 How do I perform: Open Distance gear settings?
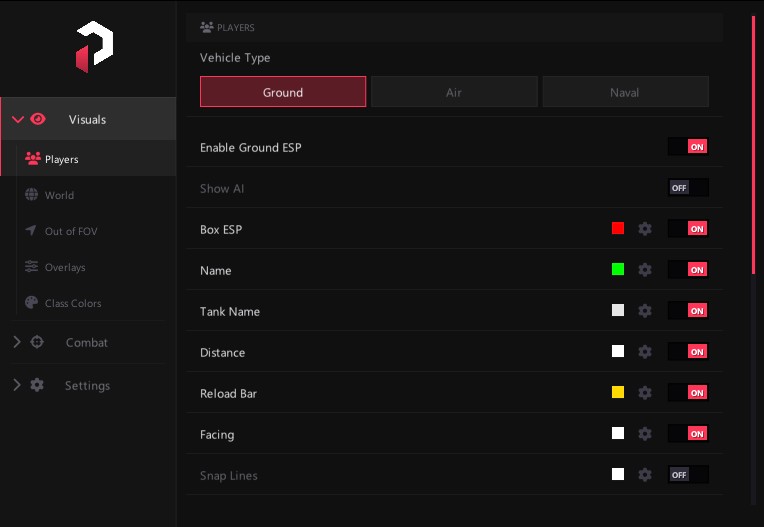click(x=645, y=351)
